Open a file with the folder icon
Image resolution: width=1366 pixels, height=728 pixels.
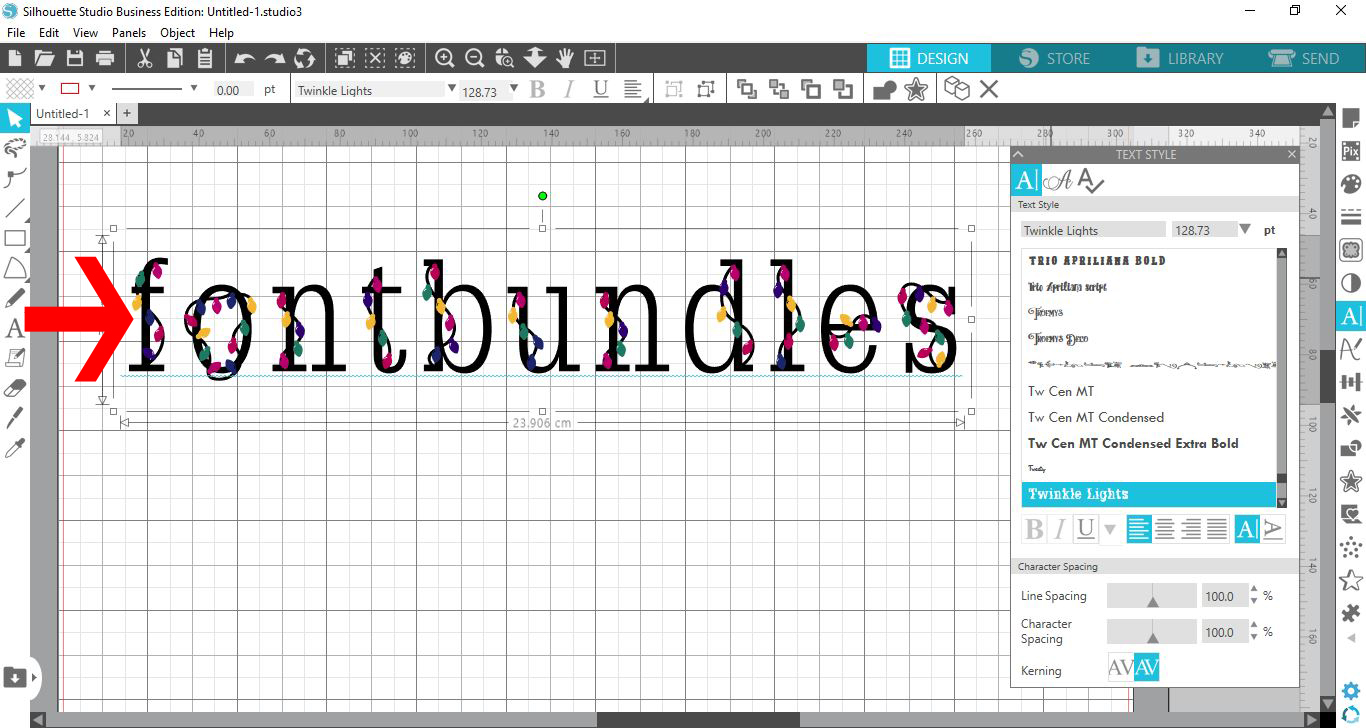[x=44, y=58]
